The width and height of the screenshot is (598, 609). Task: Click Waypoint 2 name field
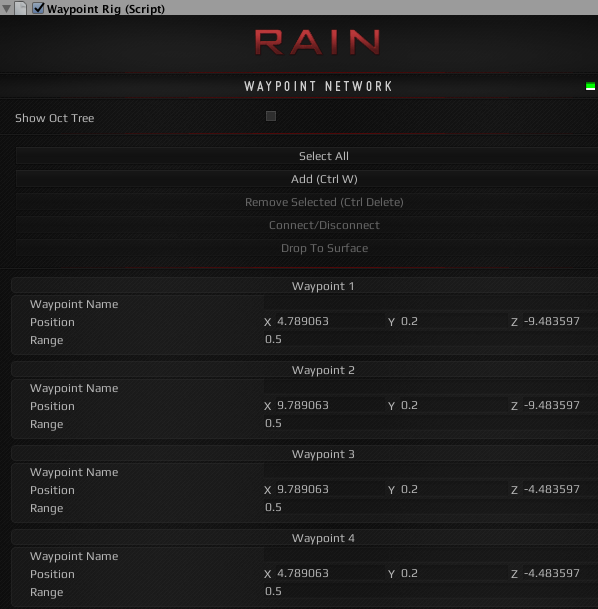[431, 388]
